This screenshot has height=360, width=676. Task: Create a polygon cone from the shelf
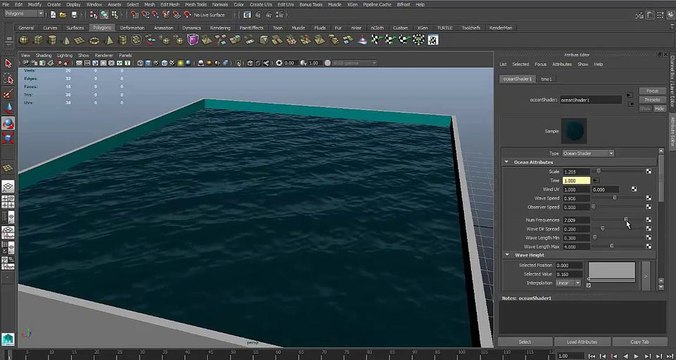pos(66,41)
